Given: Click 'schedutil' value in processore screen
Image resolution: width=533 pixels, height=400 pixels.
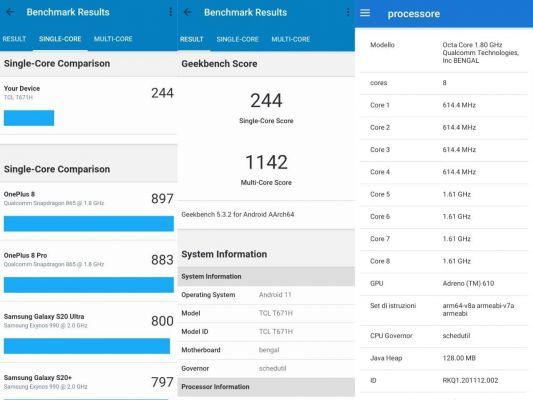Looking at the screenshot, I should click(x=456, y=335).
